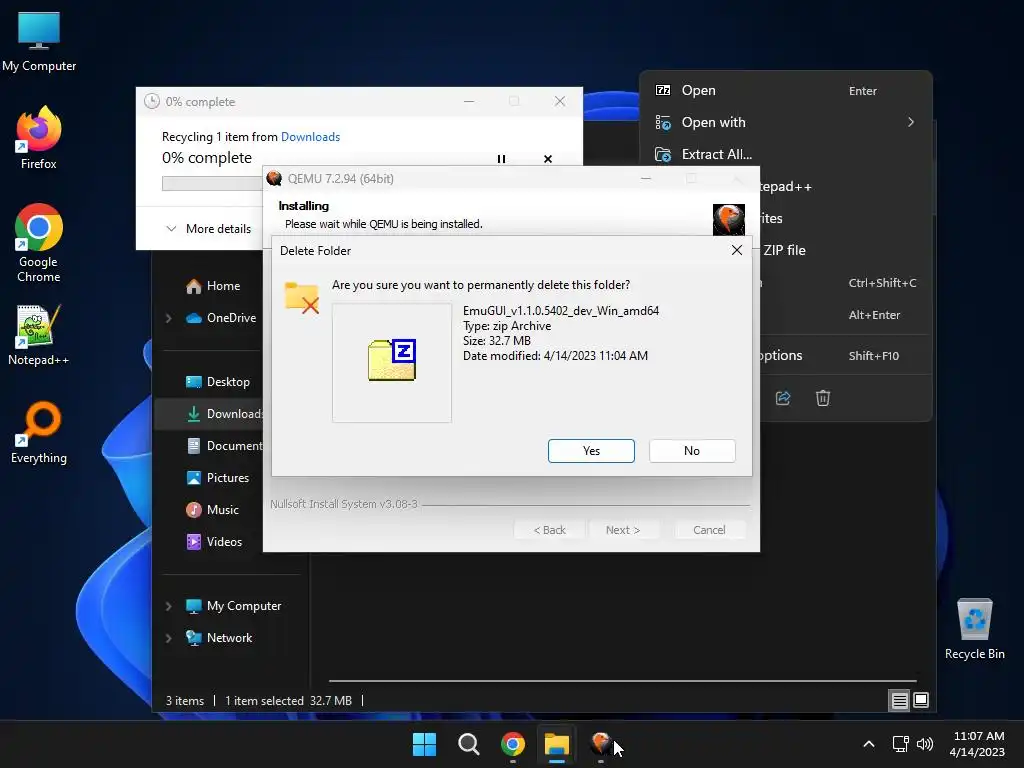Click the recycle dialog clock icon
1024x768 pixels.
click(152, 101)
